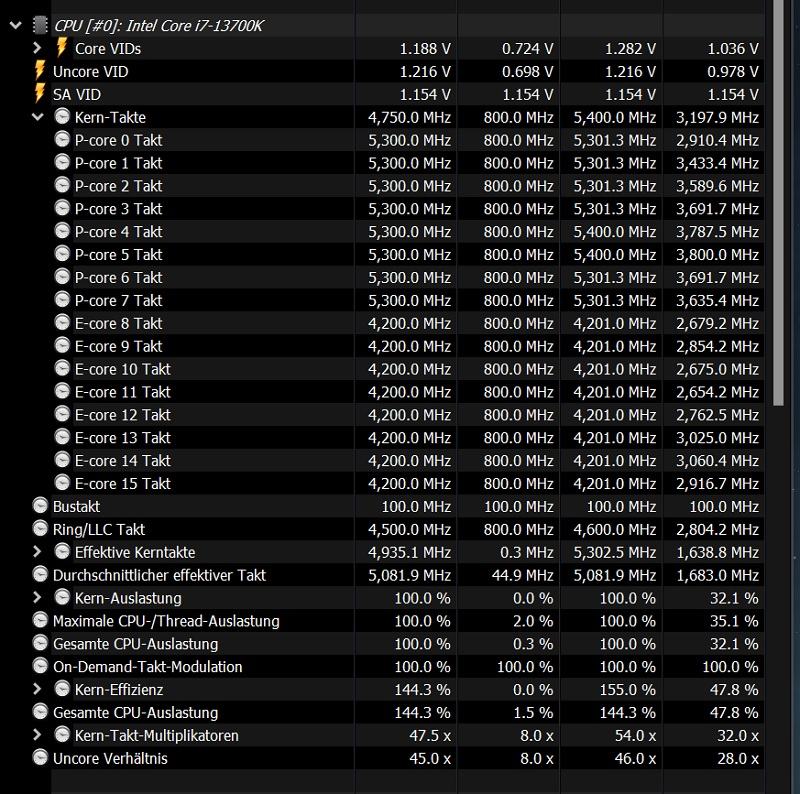This screenshot has height=794, width=800.
Task: Click the 1.188 V value of Core VIDs
Action: (x=425, y=48)
